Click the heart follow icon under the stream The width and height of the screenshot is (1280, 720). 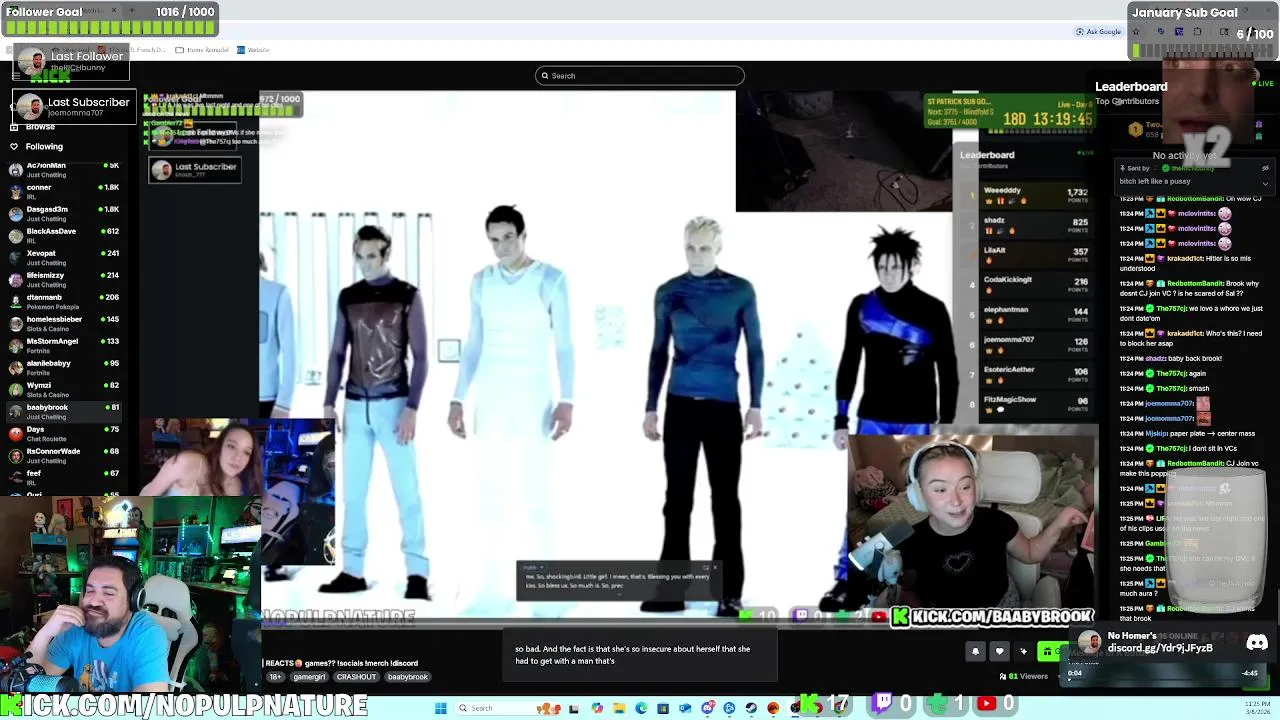click(999, 652)
